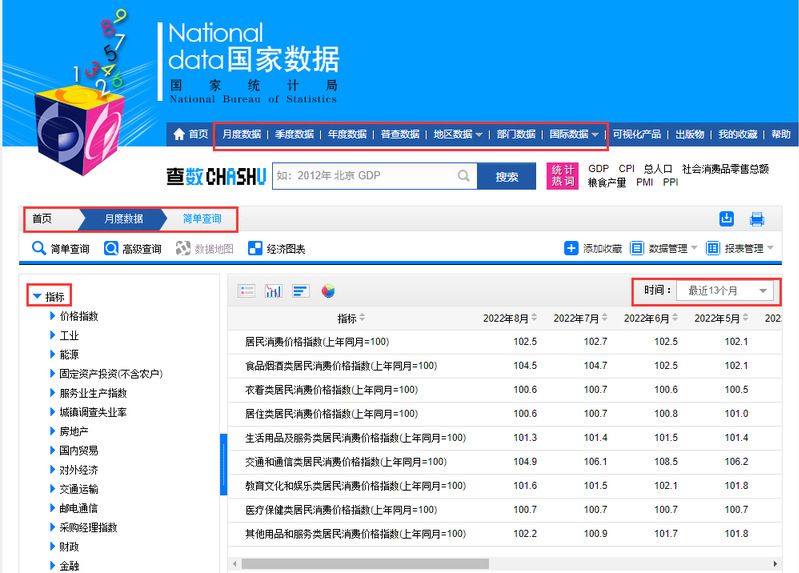Expand the 价格指数 tree node
The height and width of the screenshot is (573, 799).
[53, 316]
